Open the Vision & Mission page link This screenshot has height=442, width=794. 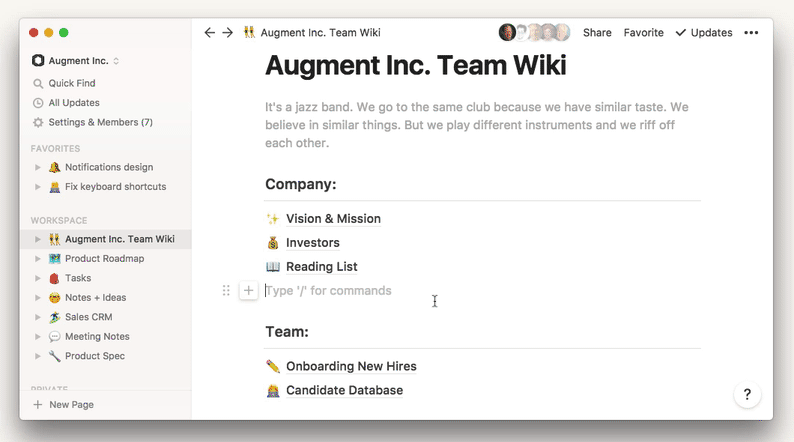(333, 219)
